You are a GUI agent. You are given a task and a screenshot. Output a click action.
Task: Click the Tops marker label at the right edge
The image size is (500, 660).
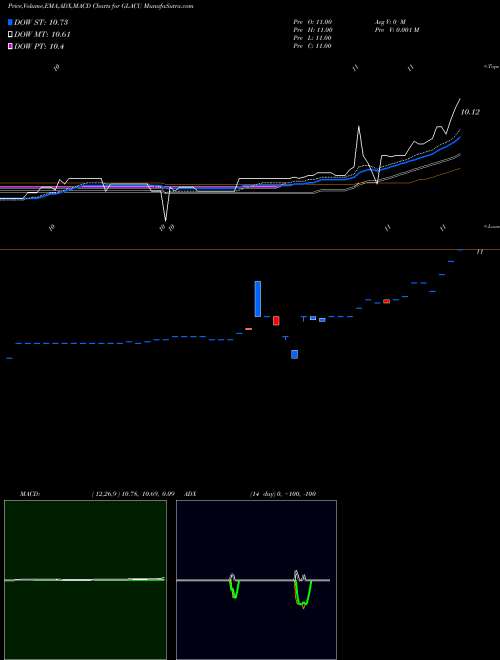tap(492, 67)
